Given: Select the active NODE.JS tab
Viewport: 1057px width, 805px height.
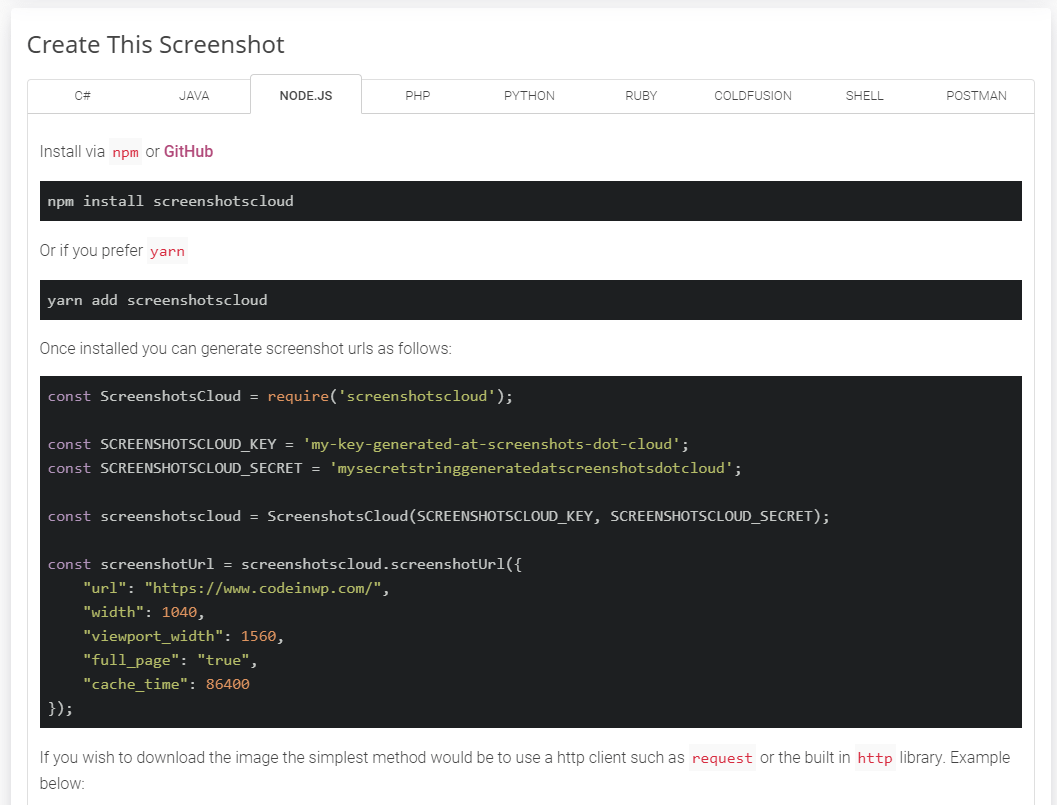Looking at the screenshot, I should coord(305,94).
